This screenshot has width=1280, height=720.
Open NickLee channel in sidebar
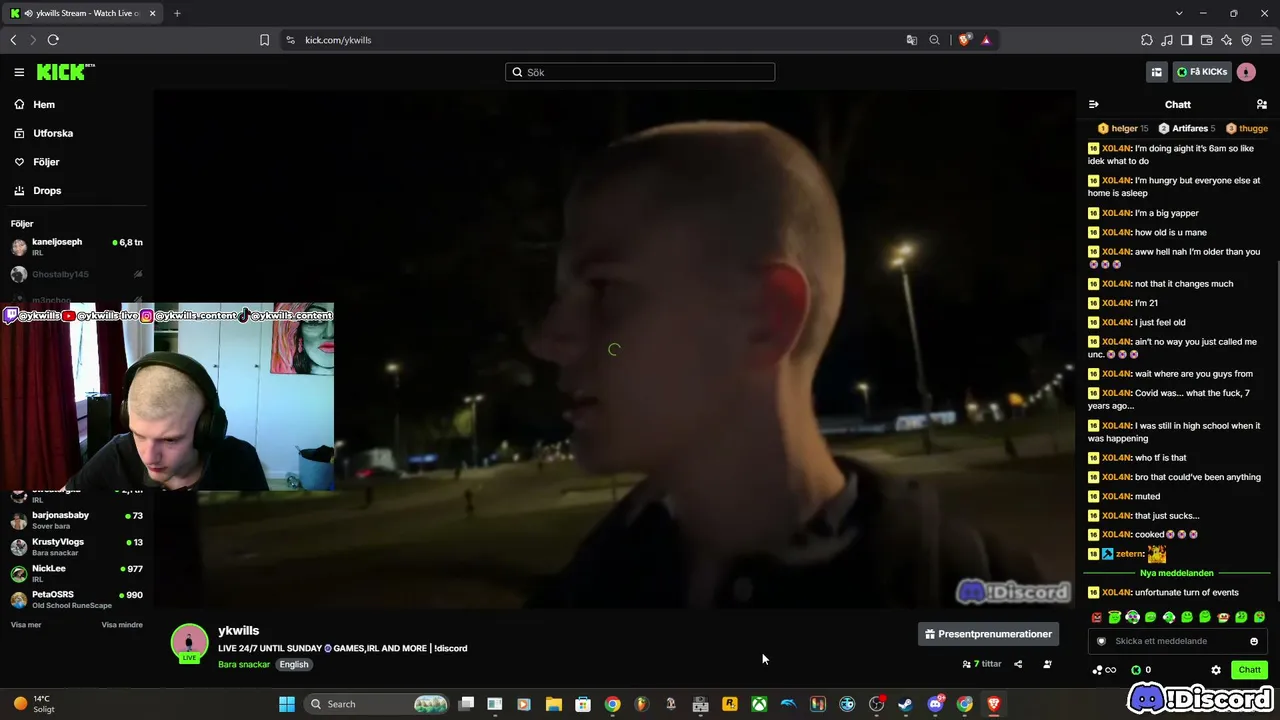[78, 573]
